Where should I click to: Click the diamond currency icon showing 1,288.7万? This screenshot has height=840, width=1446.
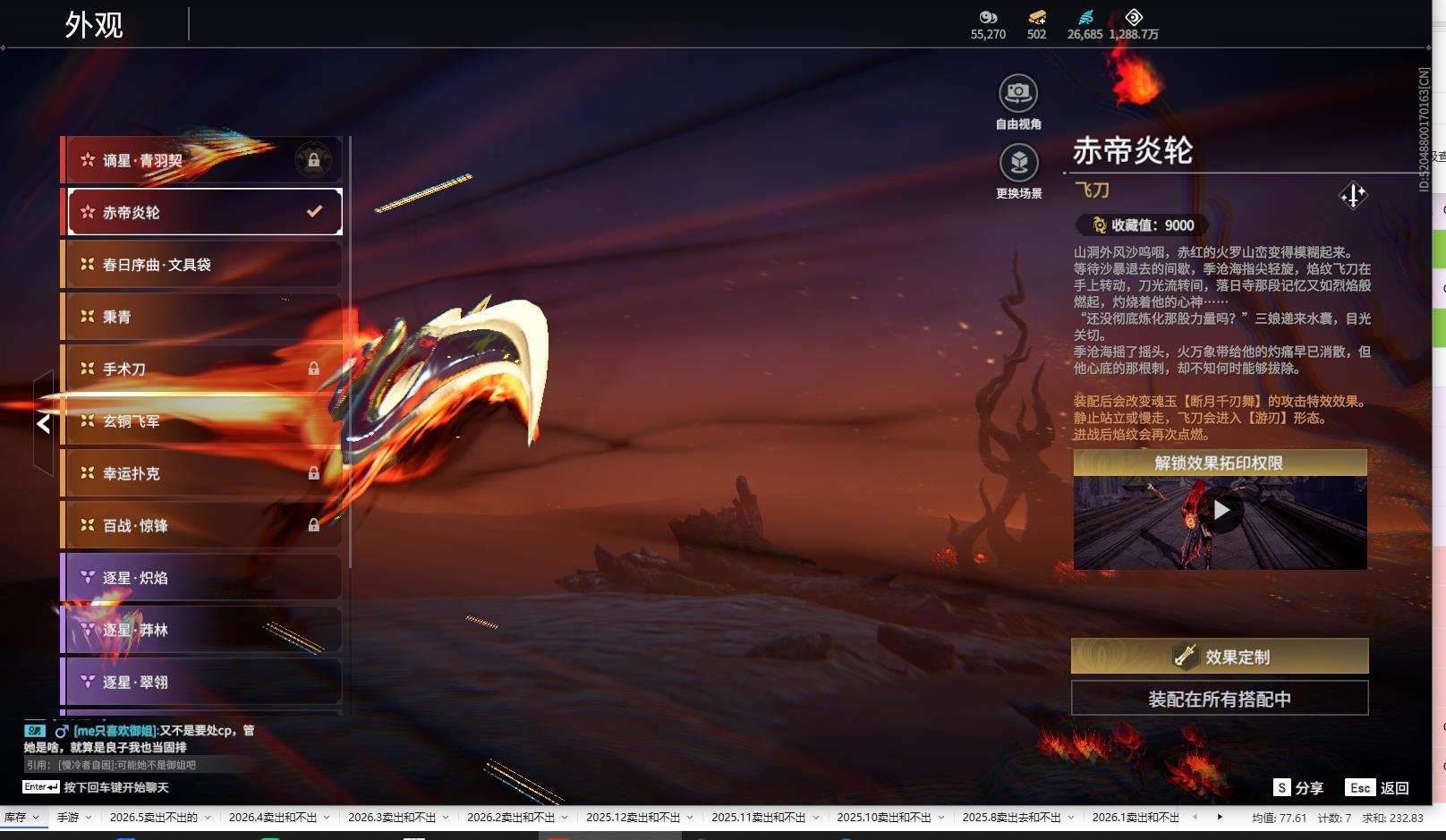point(1134,17)
